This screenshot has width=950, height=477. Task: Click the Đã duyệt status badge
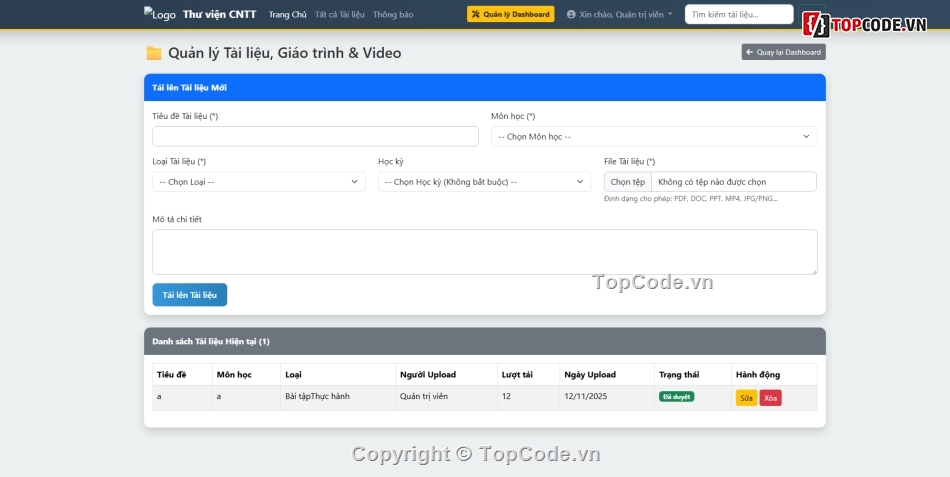click(676, 397)
